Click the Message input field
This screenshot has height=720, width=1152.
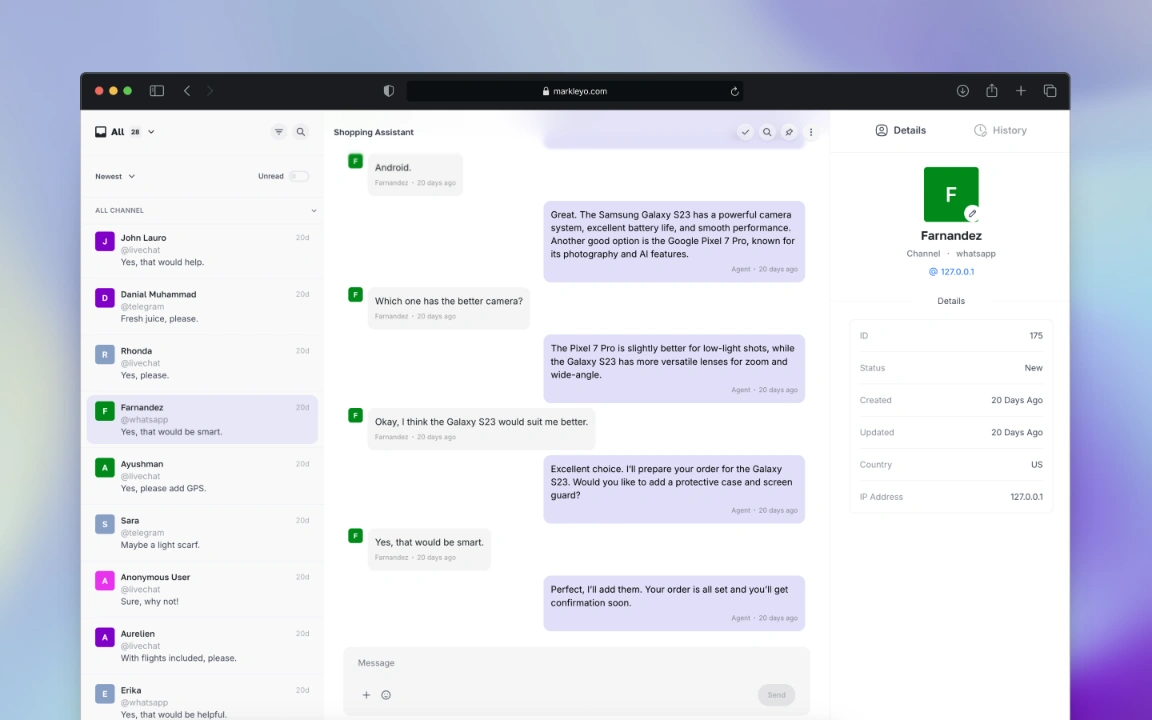[x=576, y=663]
